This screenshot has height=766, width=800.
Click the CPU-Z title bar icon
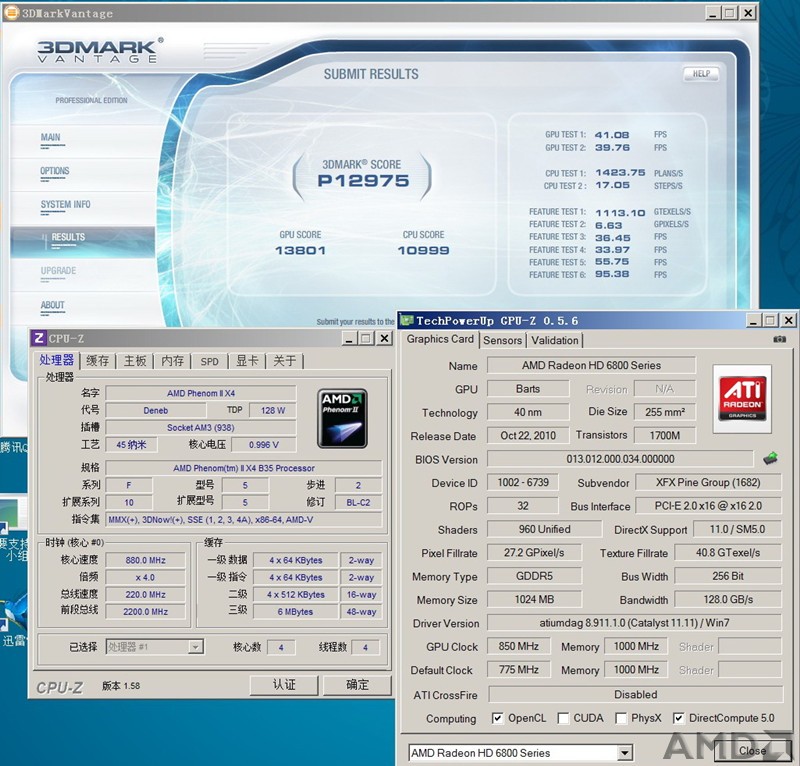pos(38,338)
